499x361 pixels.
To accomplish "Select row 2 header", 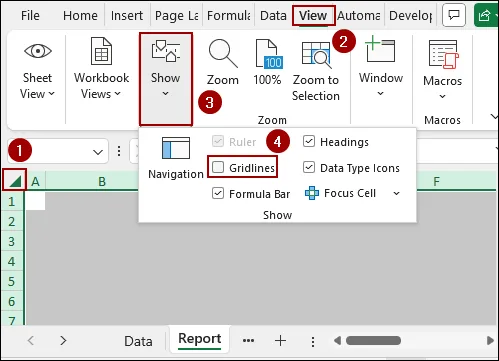I will 12,221.
